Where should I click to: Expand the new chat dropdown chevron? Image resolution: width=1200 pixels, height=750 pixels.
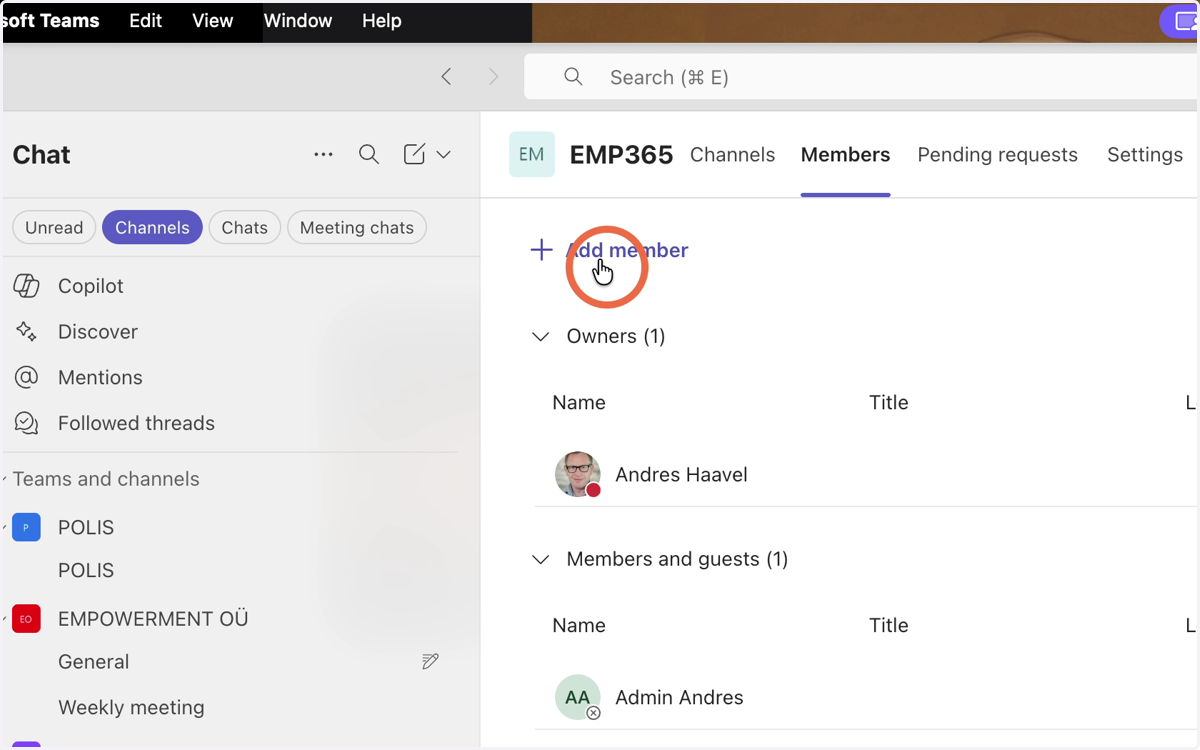[443, 155]
